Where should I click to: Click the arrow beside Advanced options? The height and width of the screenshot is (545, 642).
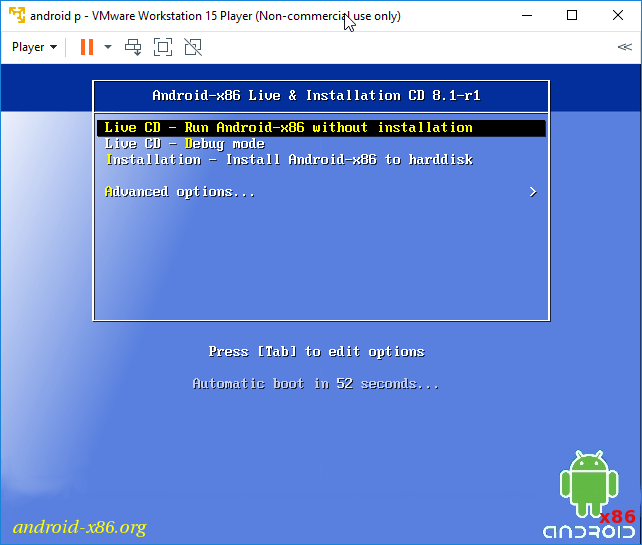click(533, 192)
